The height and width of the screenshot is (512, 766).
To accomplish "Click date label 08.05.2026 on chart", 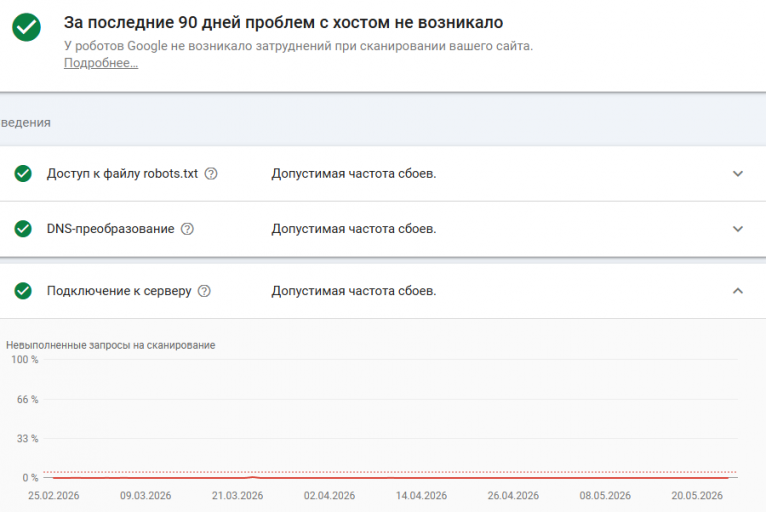I will point(605,495).
